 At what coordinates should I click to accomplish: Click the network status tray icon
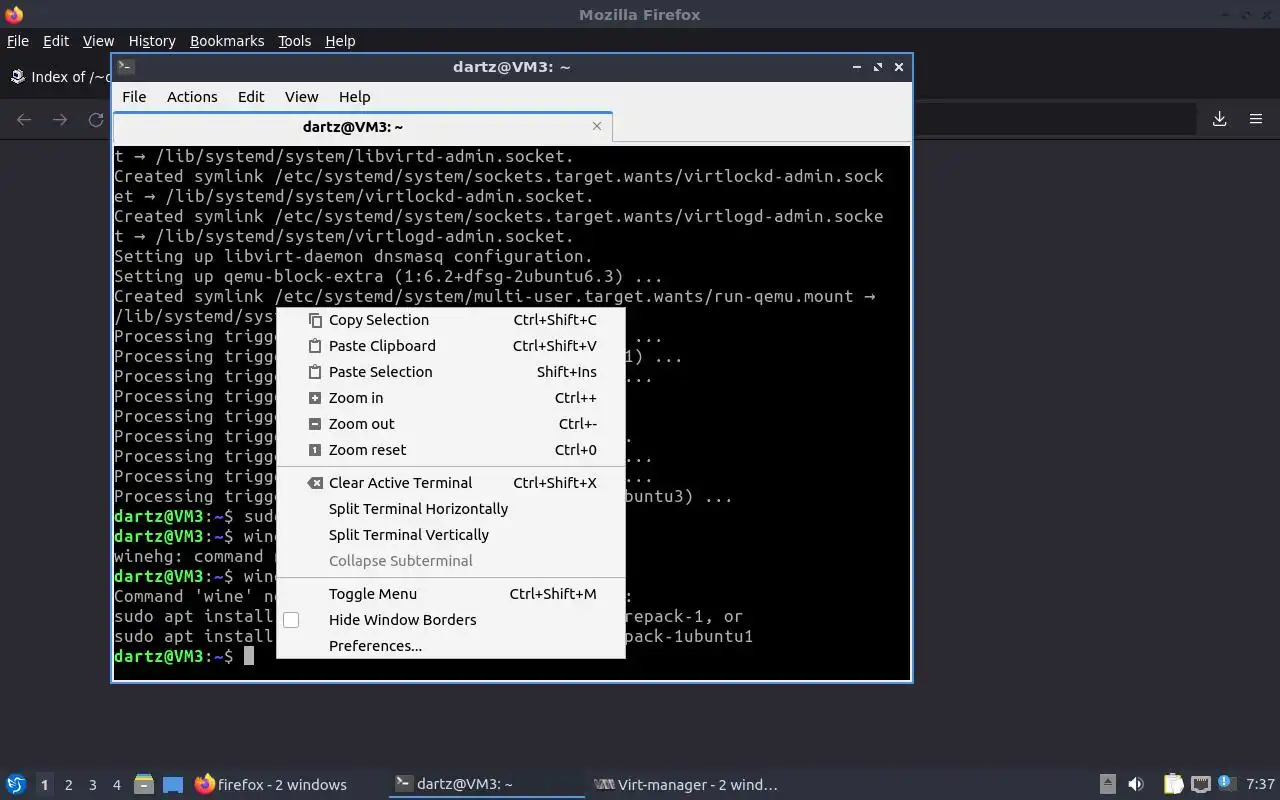(1201, 785)
